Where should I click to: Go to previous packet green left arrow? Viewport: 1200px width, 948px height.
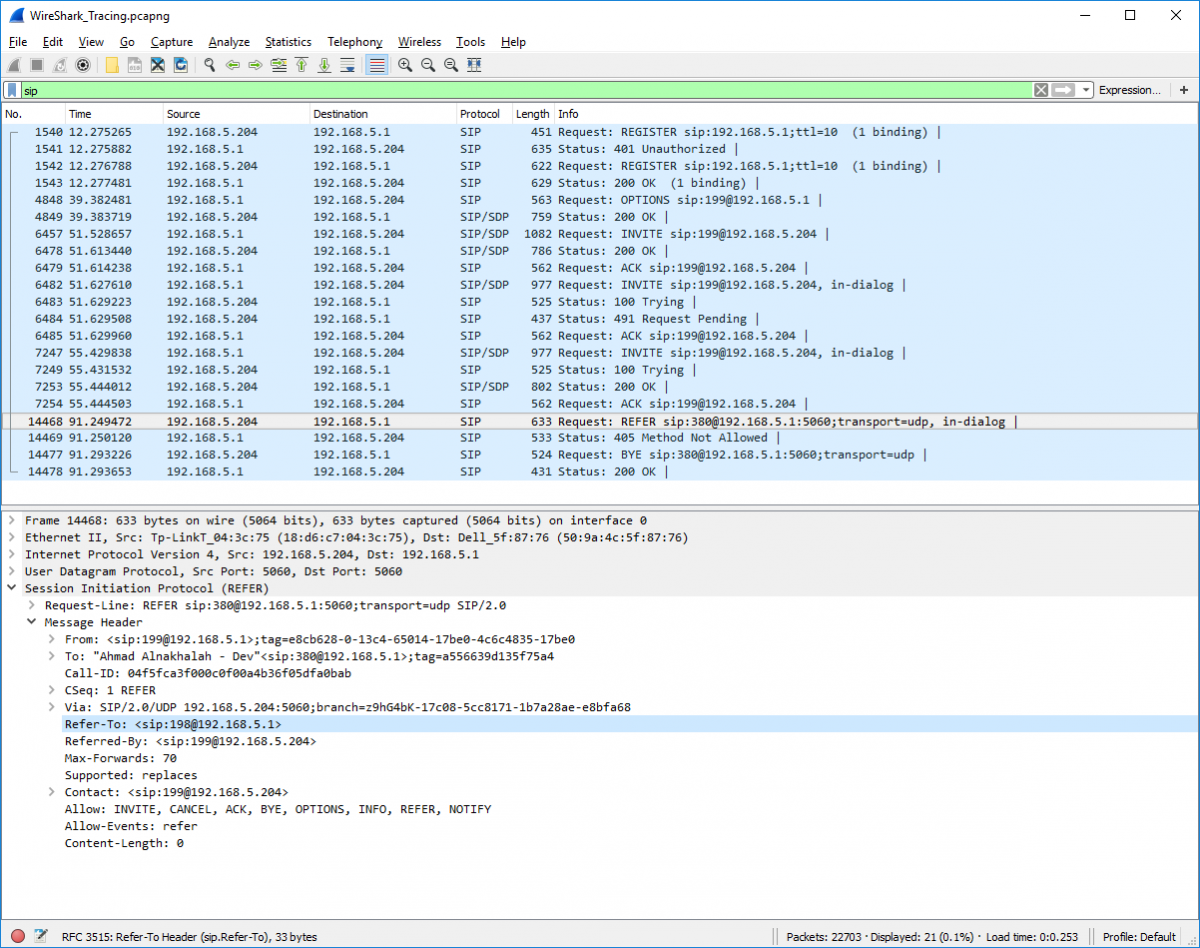pos(232,65)
